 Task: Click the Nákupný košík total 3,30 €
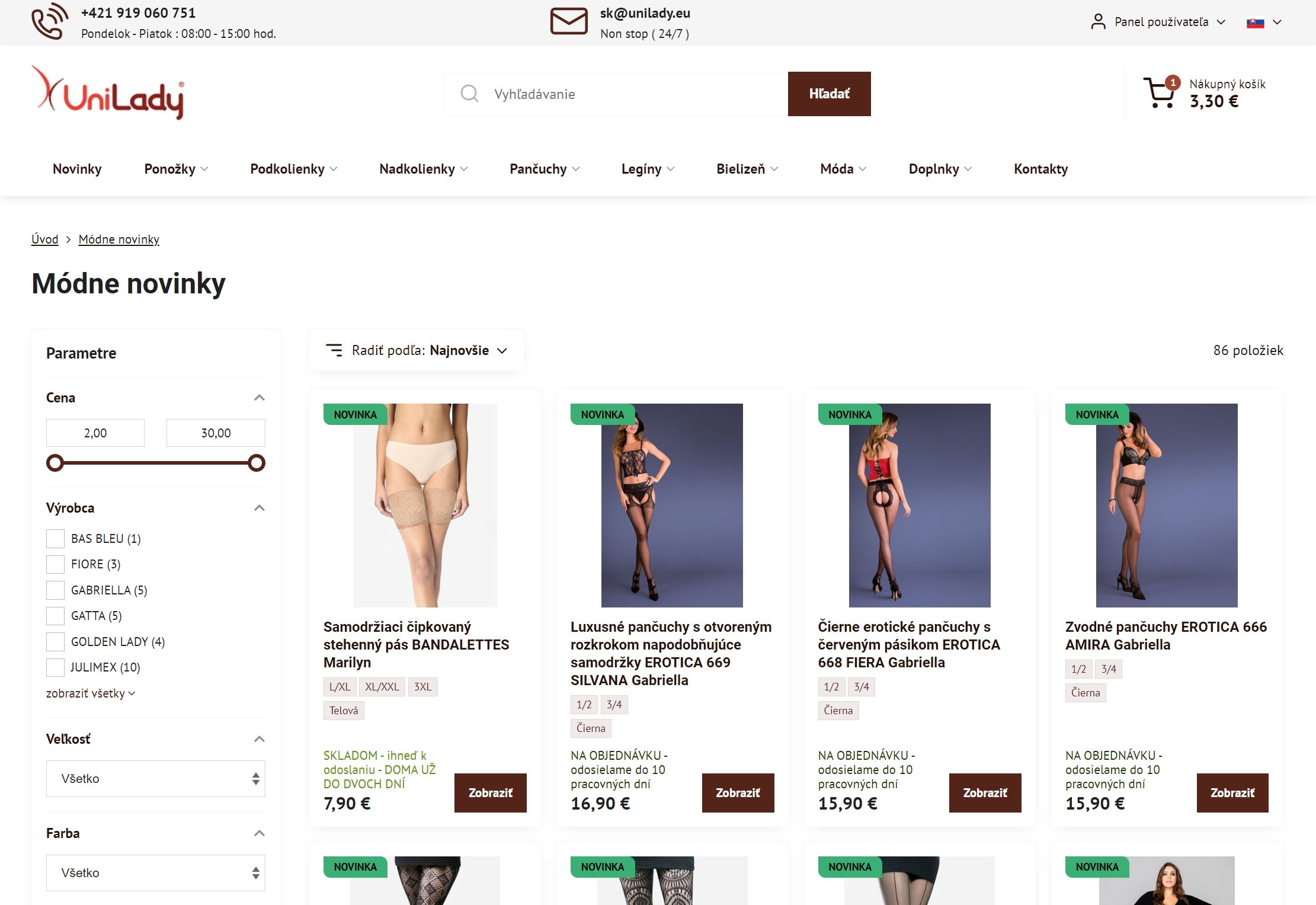pyautogui.click(x=1214, y=101)
